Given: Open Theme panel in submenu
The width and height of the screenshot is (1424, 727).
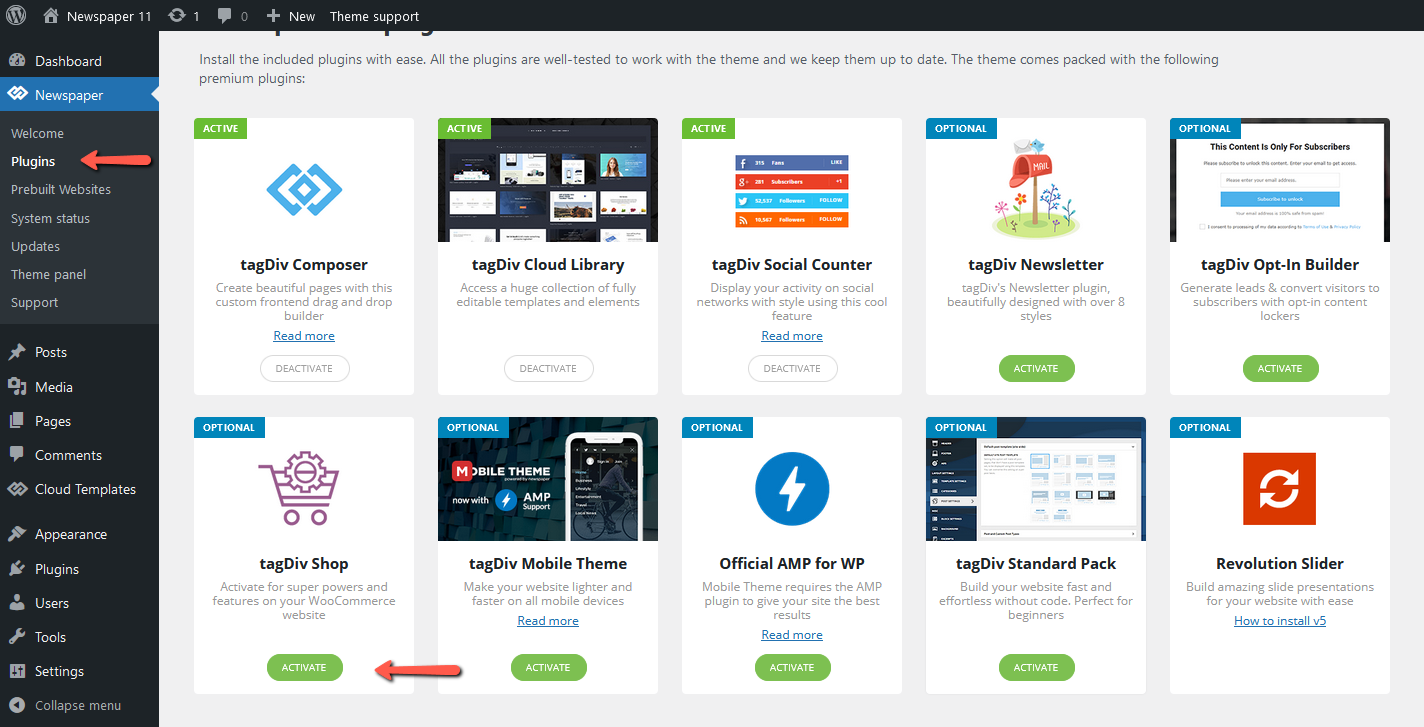Looking at the screenshot, I should [48, 274].
